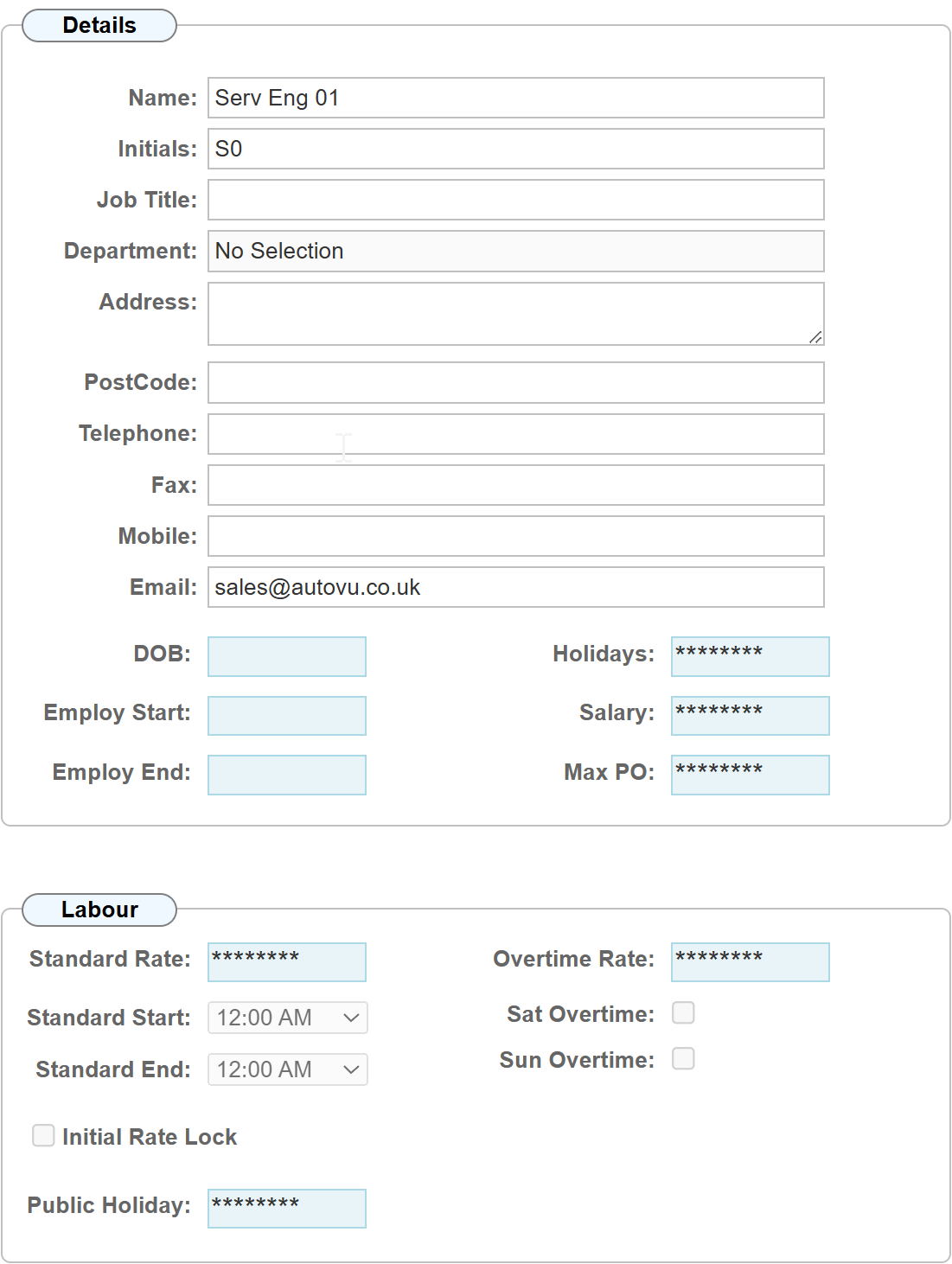Screen dimensions: 952x1264
Task: Click the PostCode input box
Action: pyautogui.click(x=515, y=382)
